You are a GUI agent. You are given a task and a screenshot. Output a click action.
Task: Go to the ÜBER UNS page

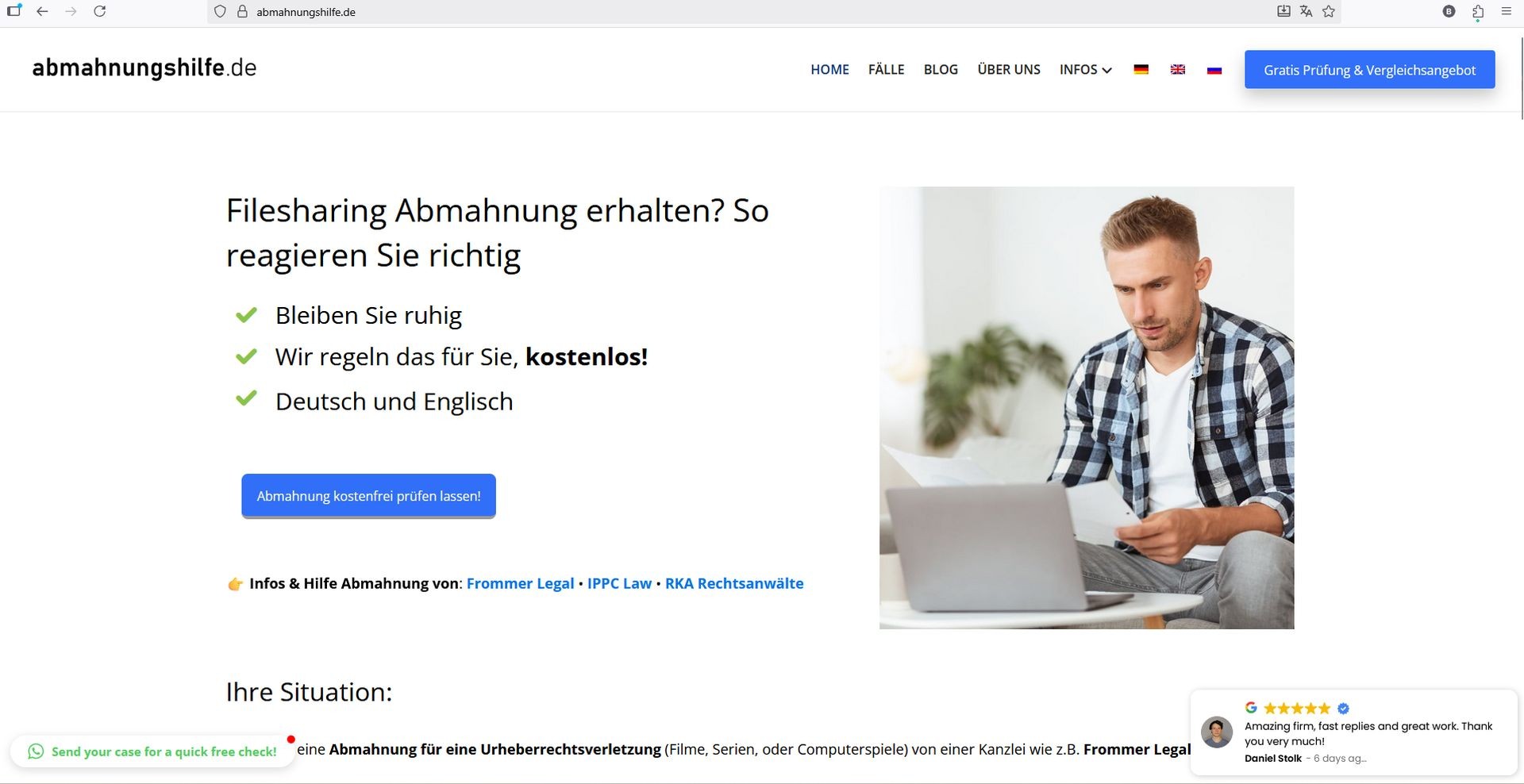pyautogui.click(x=1009, y=70)
